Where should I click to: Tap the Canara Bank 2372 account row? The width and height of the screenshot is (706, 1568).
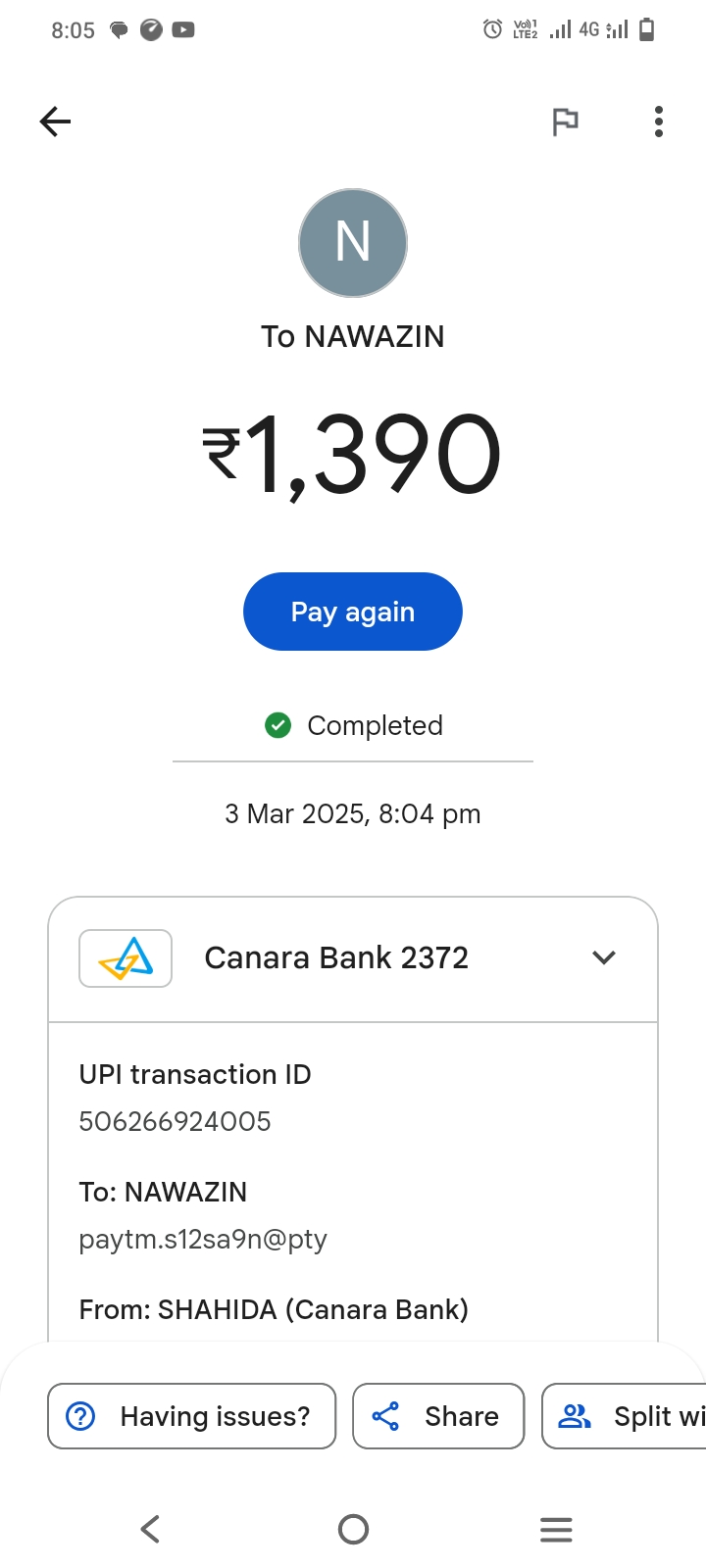click(336, 957)
